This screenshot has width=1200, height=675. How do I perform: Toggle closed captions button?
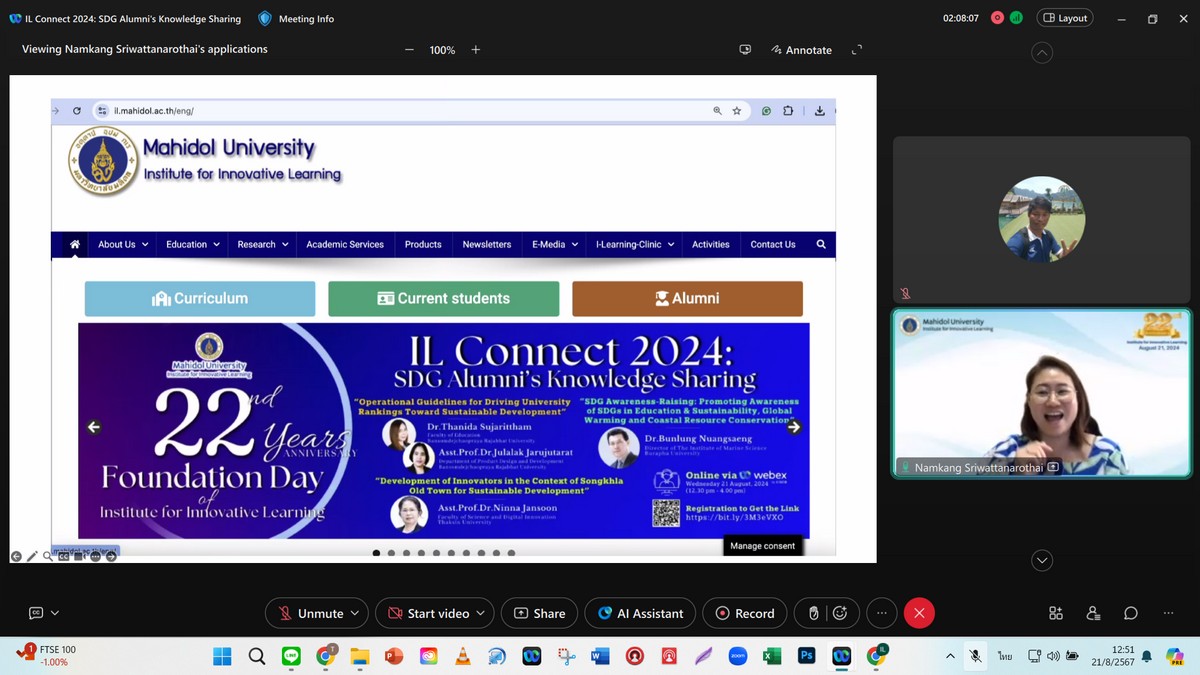click(36, 613)
